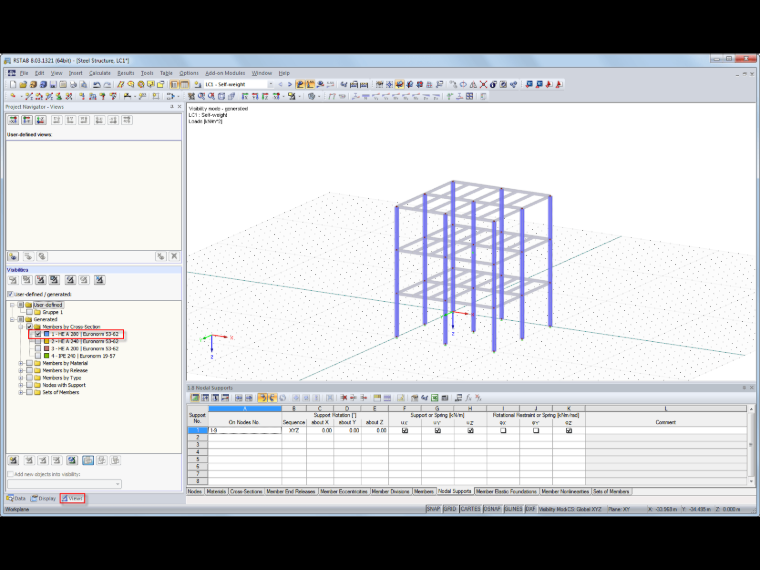The height and width of the screenshot is (570, 760).
Task: Switch to the Cross-Sections table tab
Action: point(246,491)
